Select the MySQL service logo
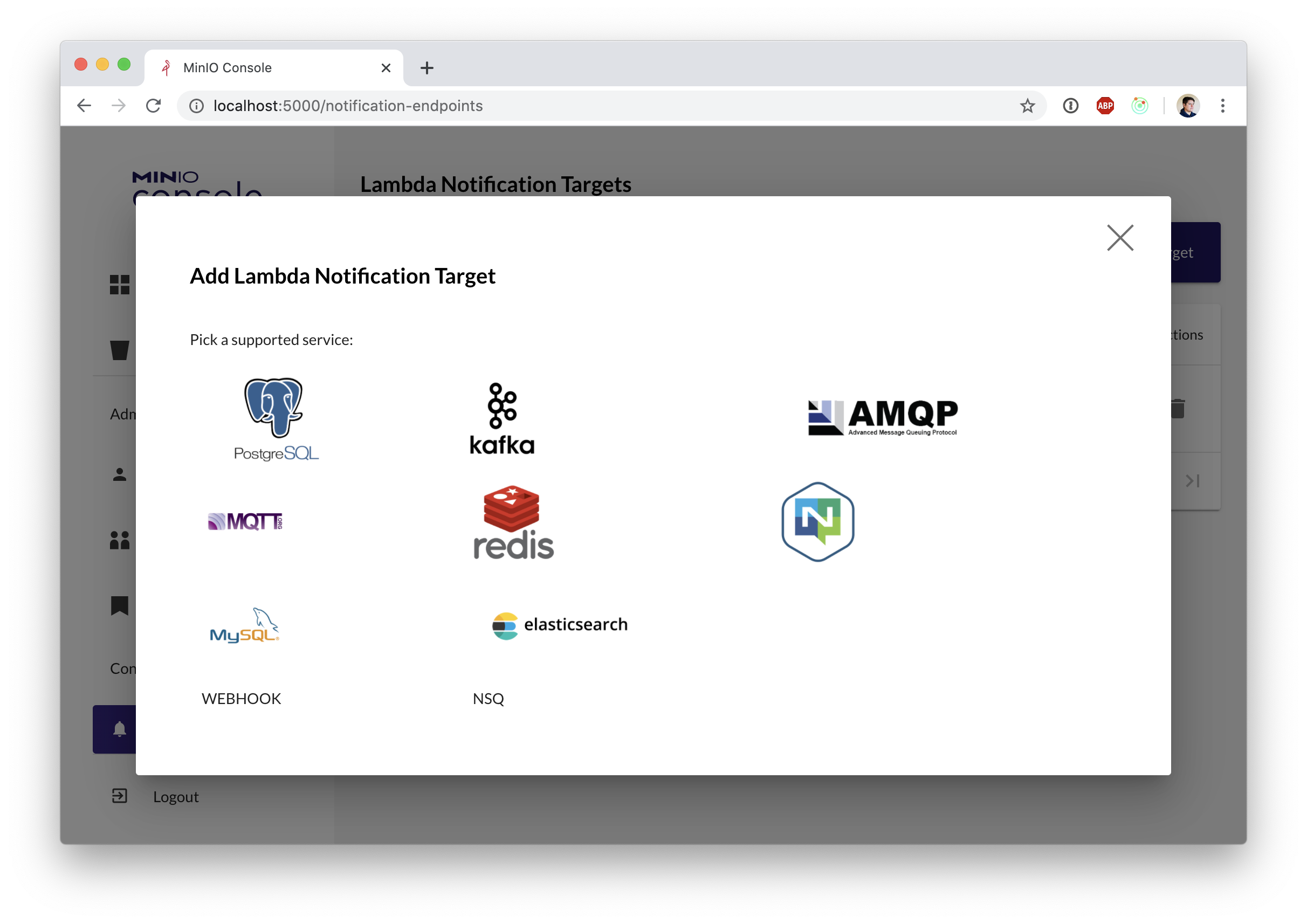This screenshot has height=924, width=1307. (x=245, y=625)
